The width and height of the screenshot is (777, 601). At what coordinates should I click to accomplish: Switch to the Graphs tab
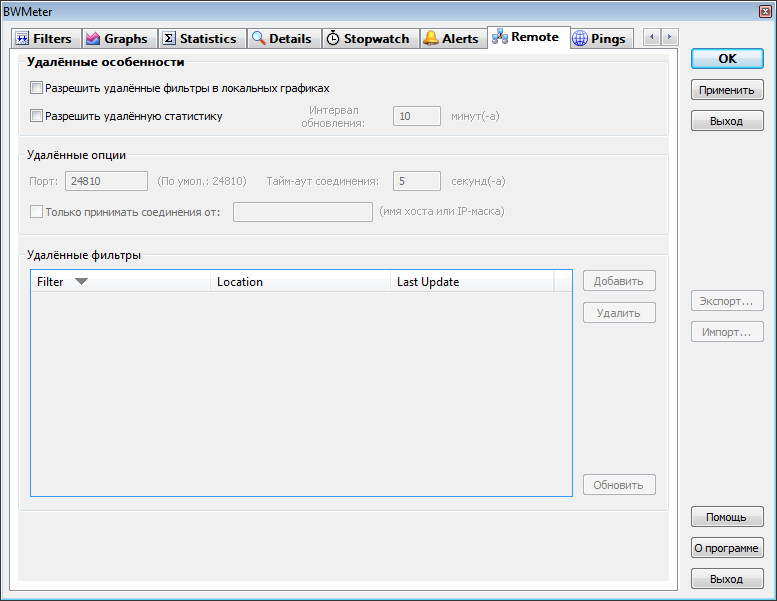point(120,39)
